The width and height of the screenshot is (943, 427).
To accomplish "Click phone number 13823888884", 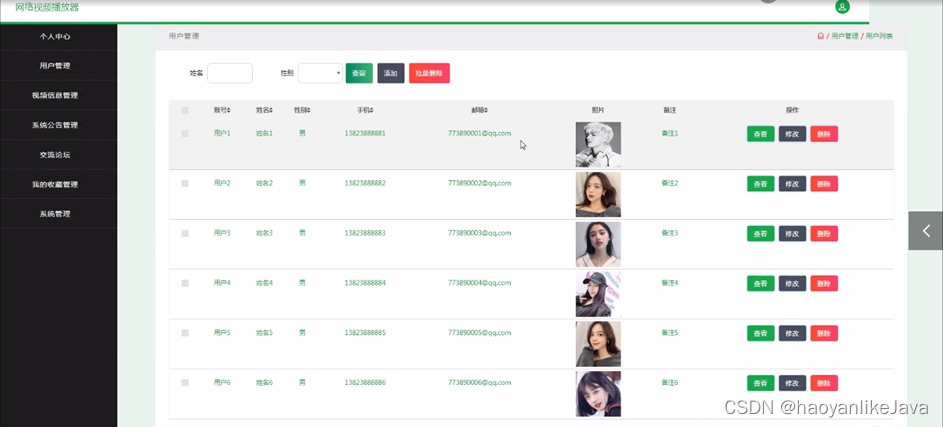I will 365,283.
